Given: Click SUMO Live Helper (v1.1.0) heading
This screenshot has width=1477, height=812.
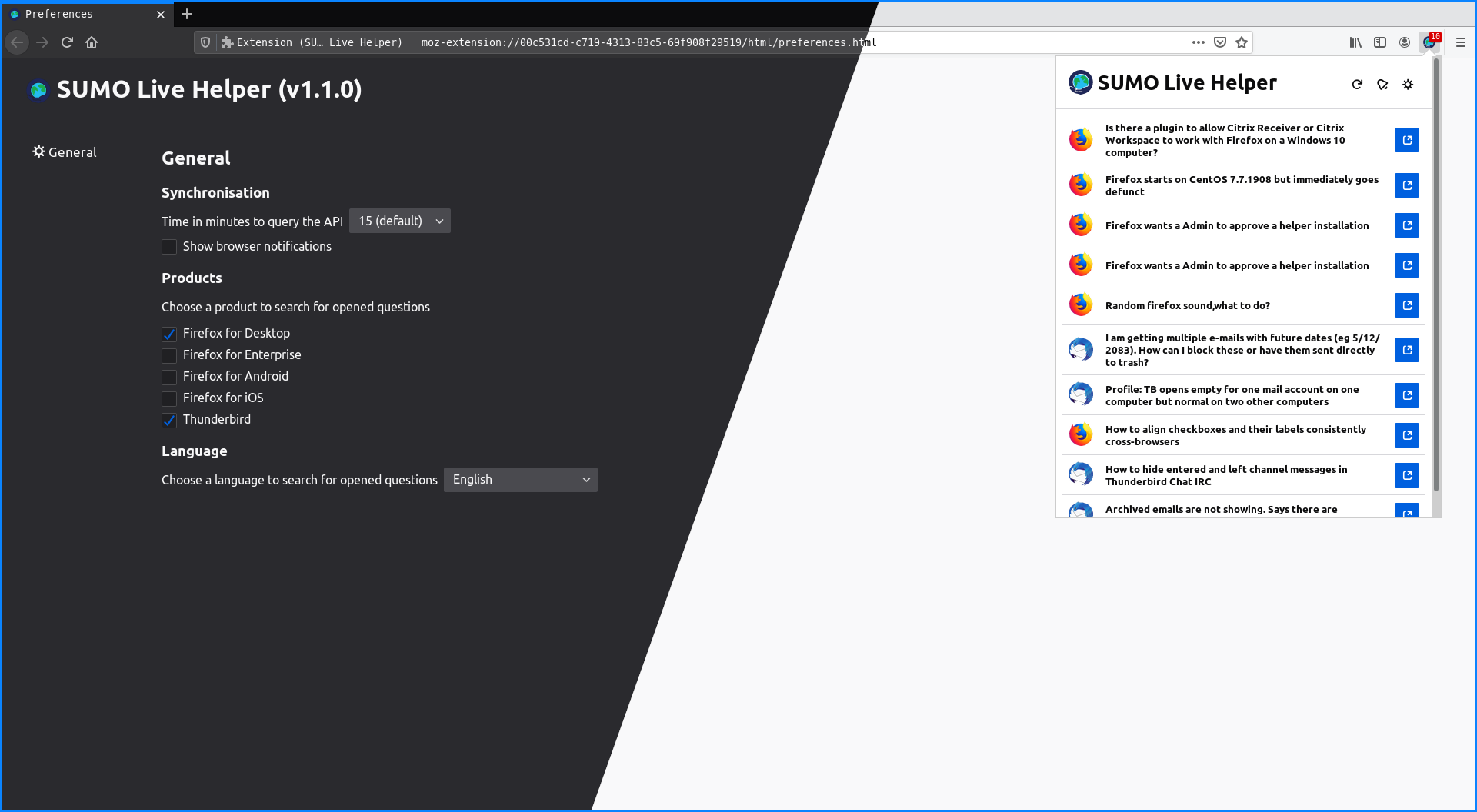Looking at the screenshot, I should point(209,89).
